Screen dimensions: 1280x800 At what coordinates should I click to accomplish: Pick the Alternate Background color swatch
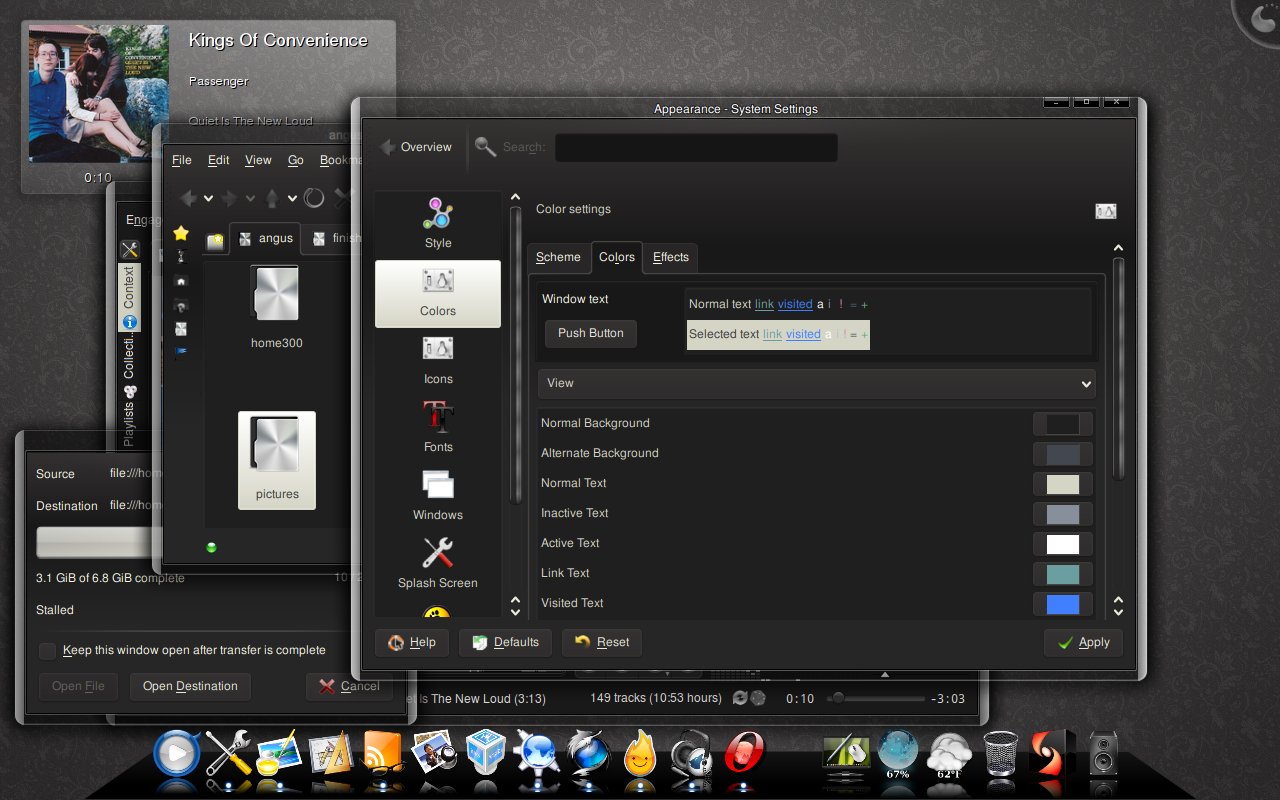click(1063, 454)
